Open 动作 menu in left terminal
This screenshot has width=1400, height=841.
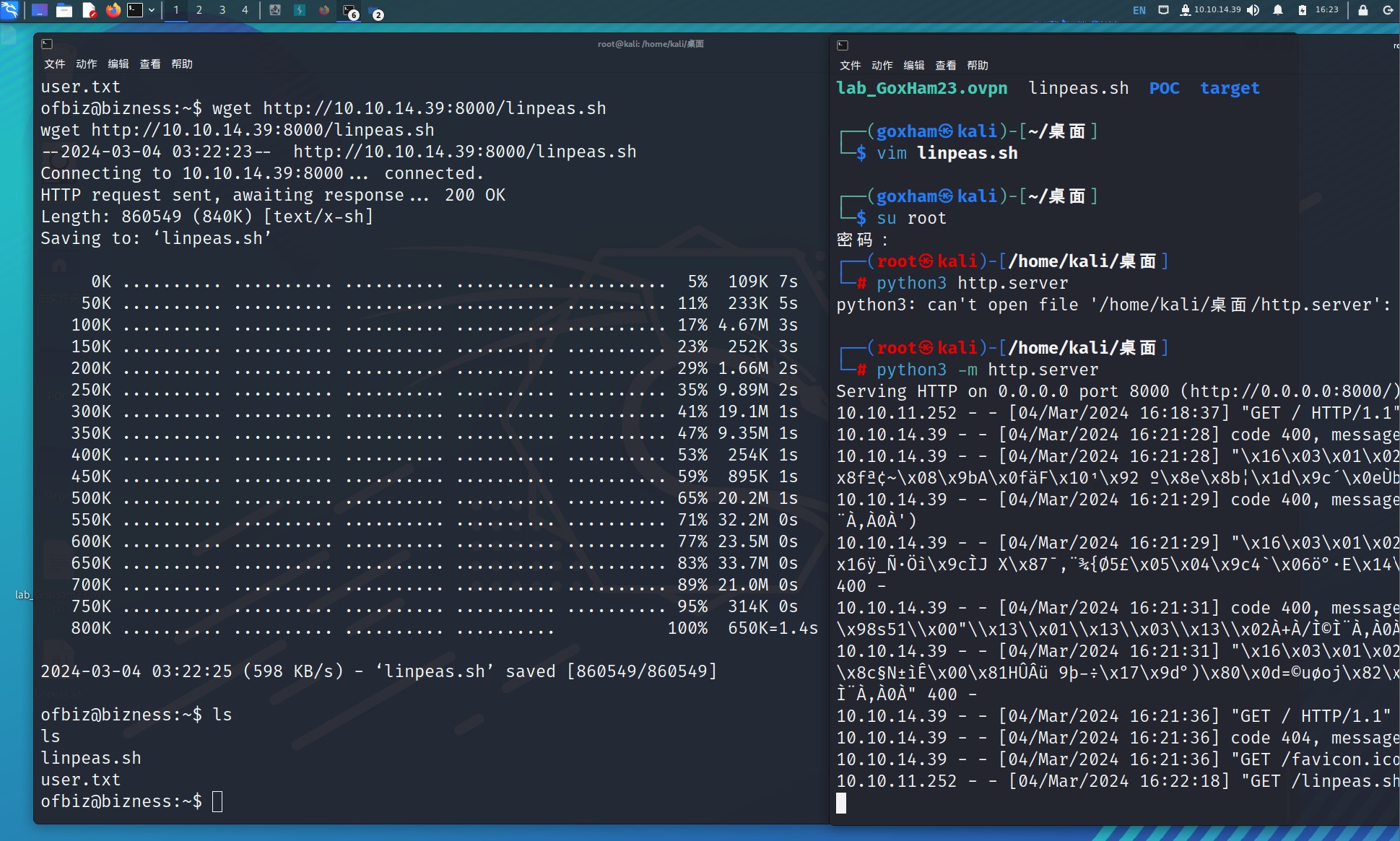[87, 64]
